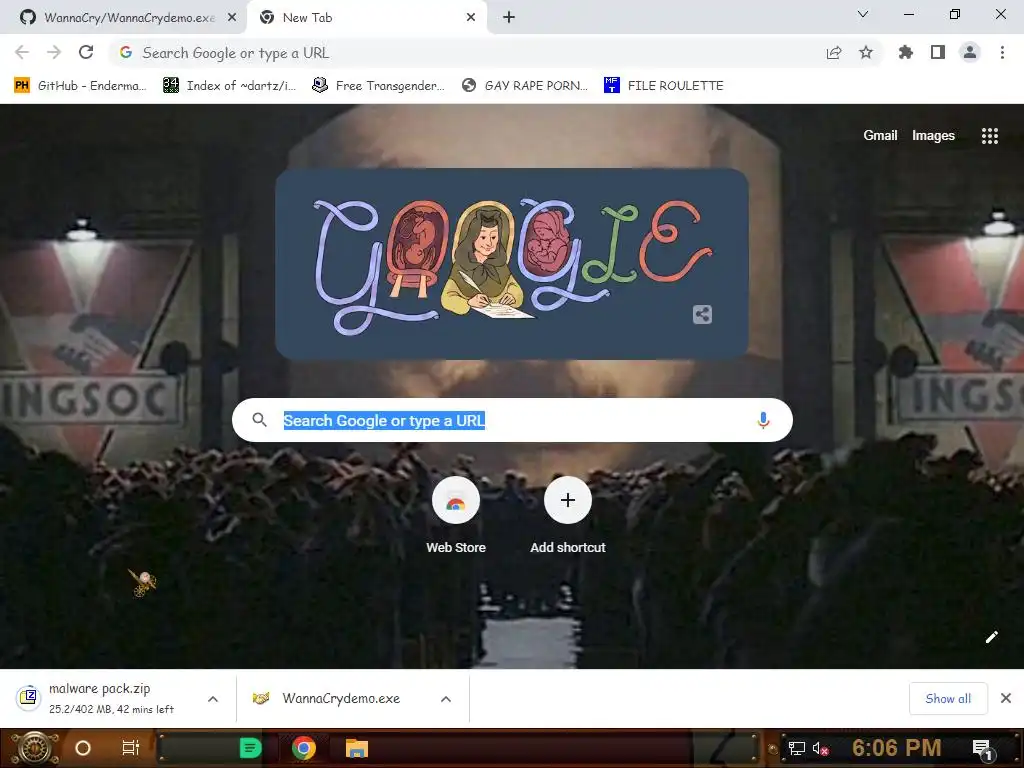Image resolution: width=1024 pixels, height=768 pixels.
Task: Open the green notes app on taskbar
Action: [251, 748]
